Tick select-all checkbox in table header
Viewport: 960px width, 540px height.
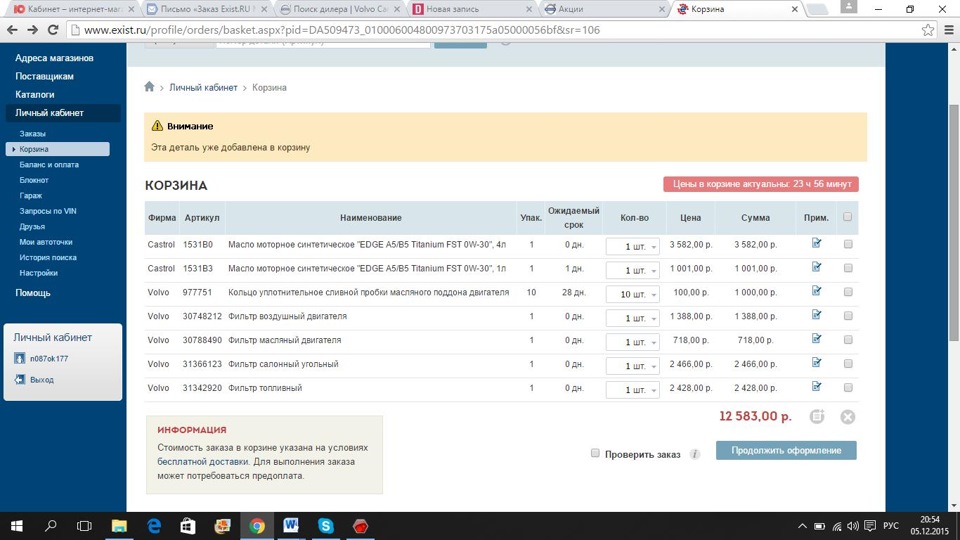(x=847, y=217)
